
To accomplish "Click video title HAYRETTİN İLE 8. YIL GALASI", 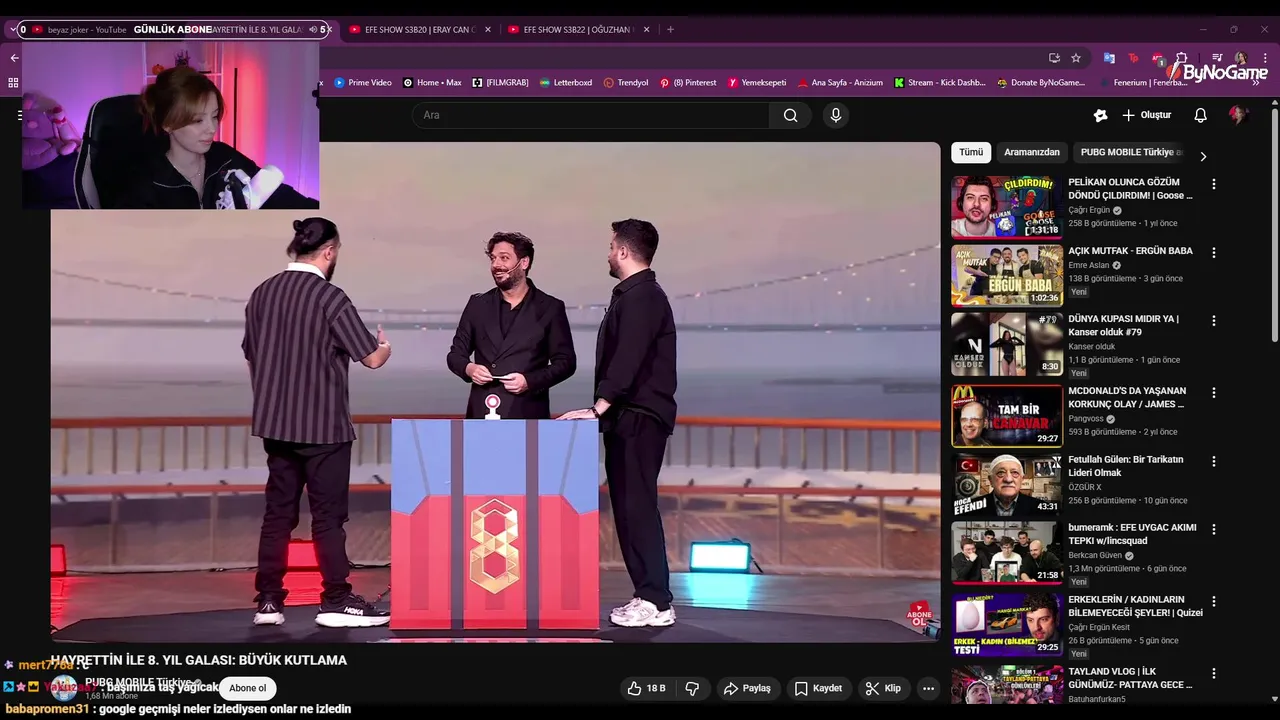I will (199, 660).
